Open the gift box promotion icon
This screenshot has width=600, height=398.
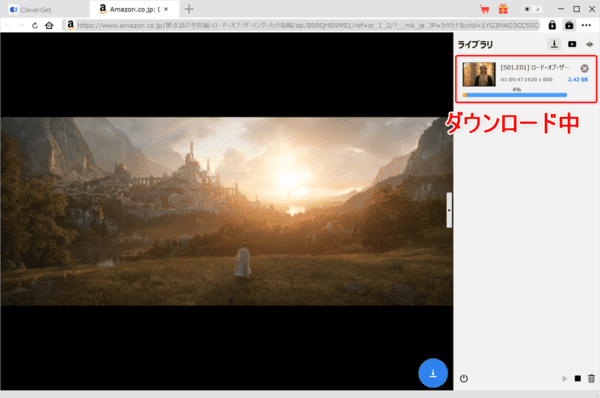click(503, 9)
